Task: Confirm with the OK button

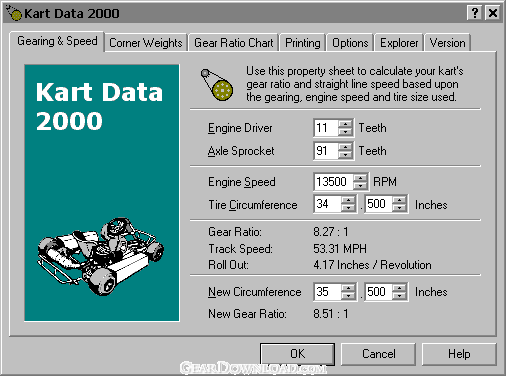Action: pyautogui.click(x=297, y=354)
